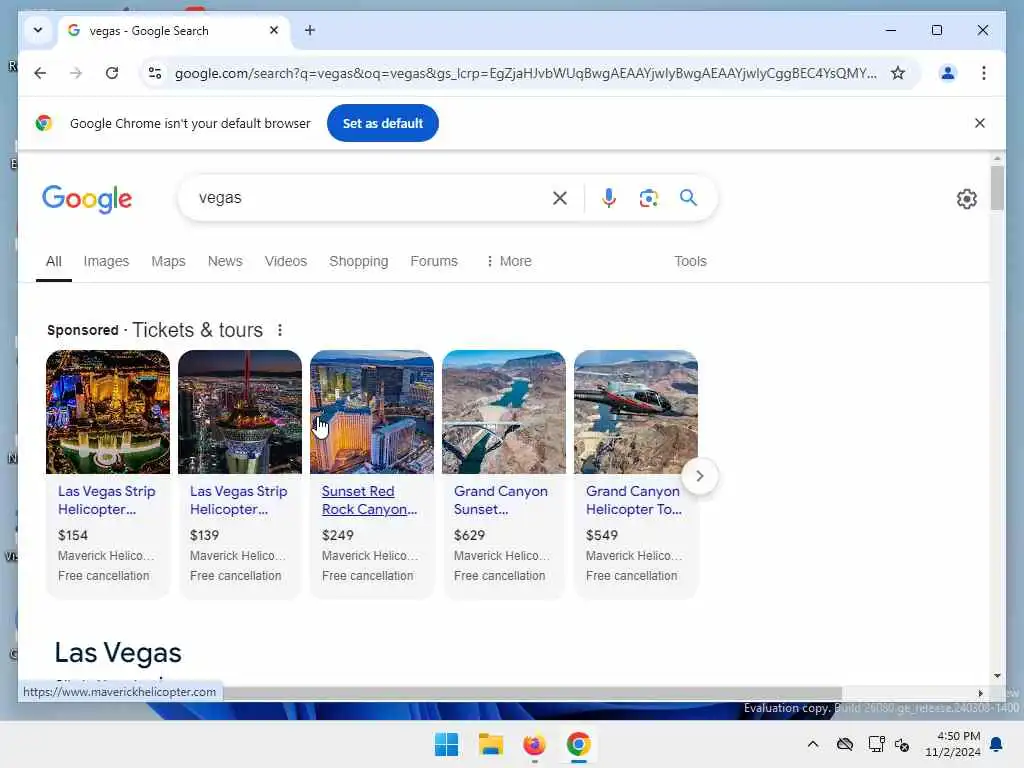The height and width of the screenshot is (768, 1024).
Task: Bookmark this tab with star icon
Action: pyautogui.click(x=898, y=73)
